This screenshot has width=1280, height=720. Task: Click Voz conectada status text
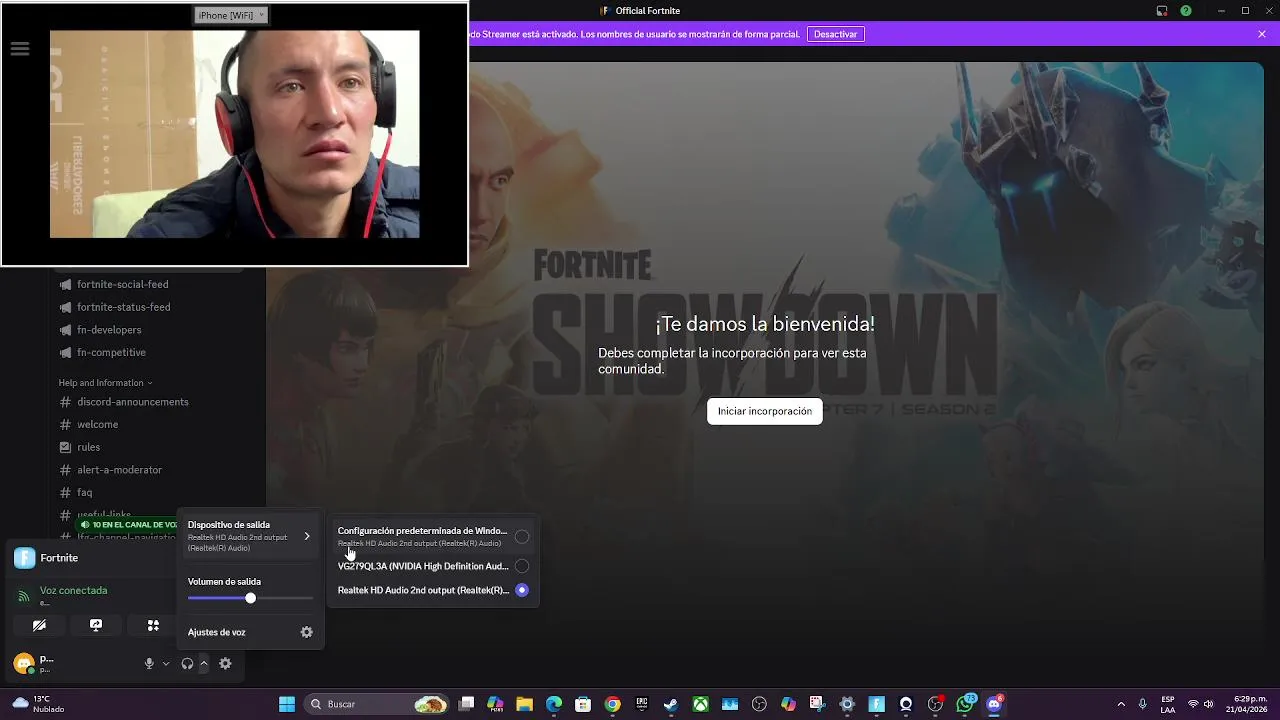tap(73, 591)
